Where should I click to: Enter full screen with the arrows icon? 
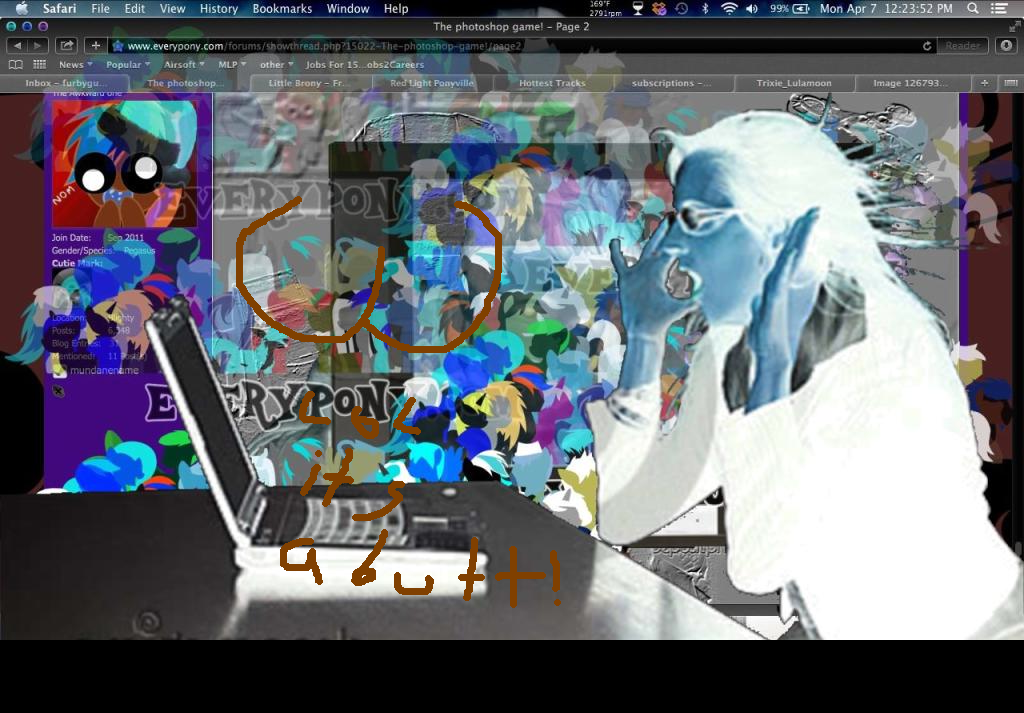(x=1014, y=26)
